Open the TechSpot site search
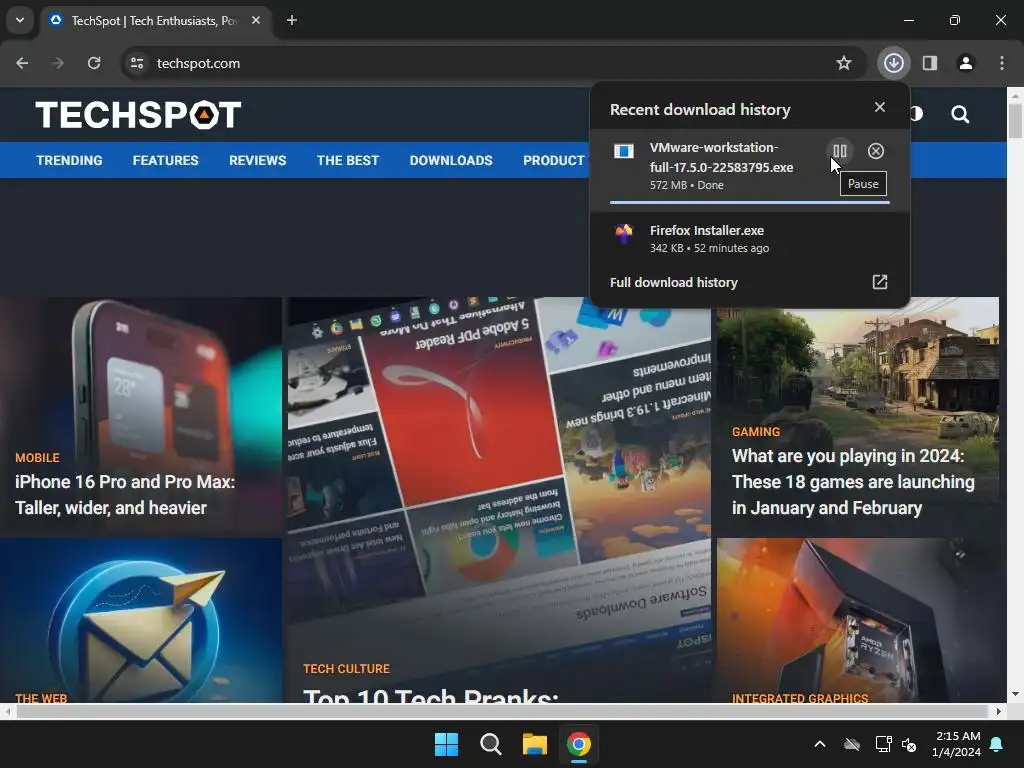This screenshot has width=1024, height=768. coord(960,115)
